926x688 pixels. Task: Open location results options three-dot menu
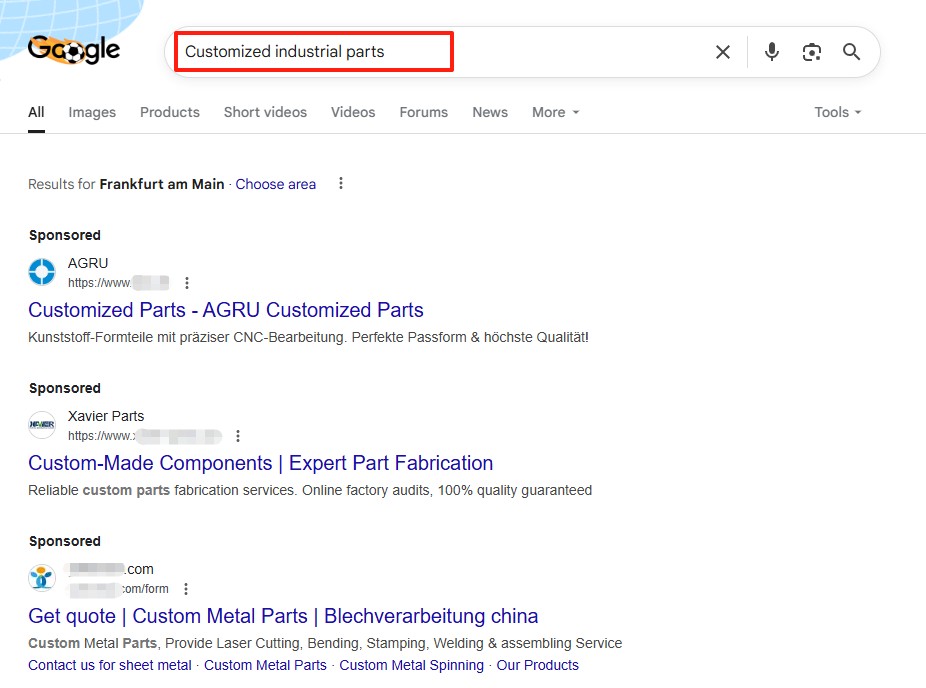341,184
